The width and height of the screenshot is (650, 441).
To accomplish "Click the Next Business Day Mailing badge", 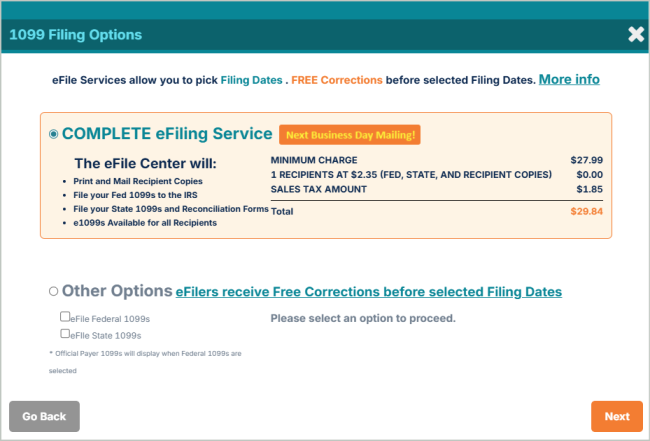I will (x=349, y=134).
